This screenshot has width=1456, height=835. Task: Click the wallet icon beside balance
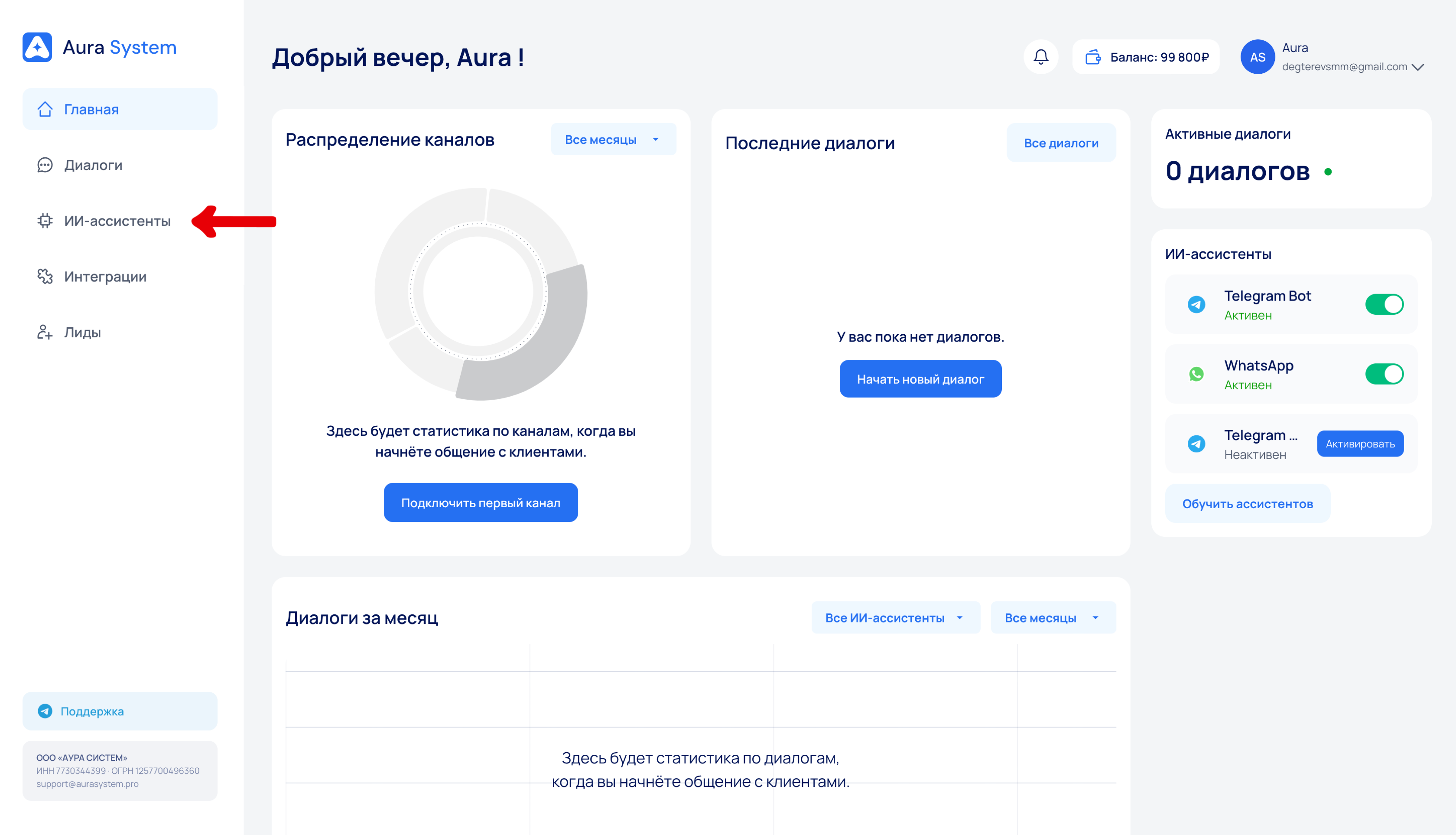(x=1092, y=57)
